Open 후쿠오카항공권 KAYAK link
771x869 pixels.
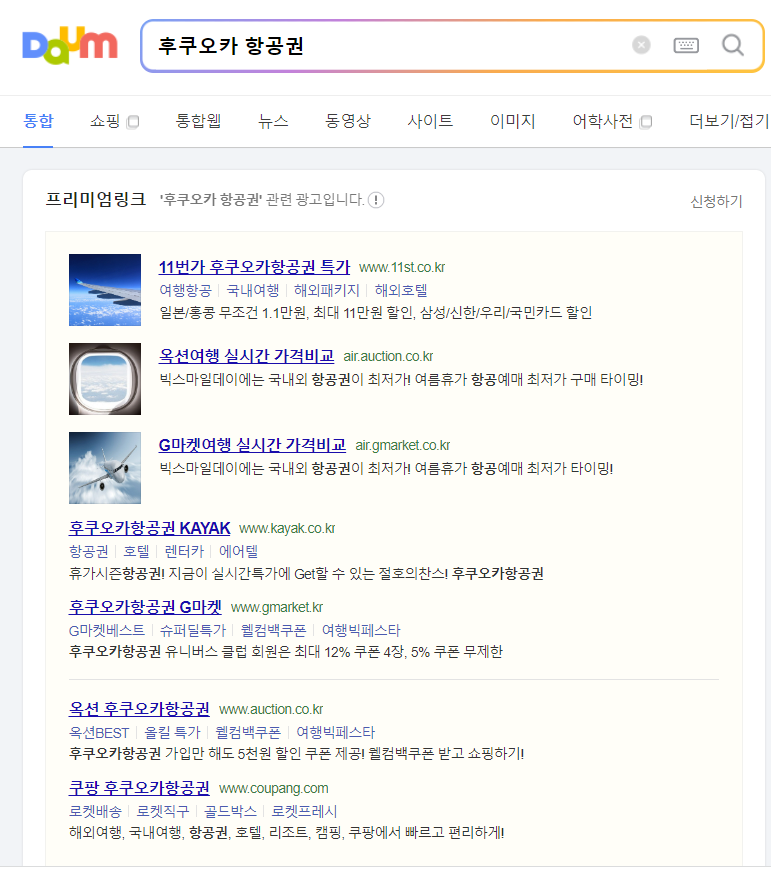150,528
